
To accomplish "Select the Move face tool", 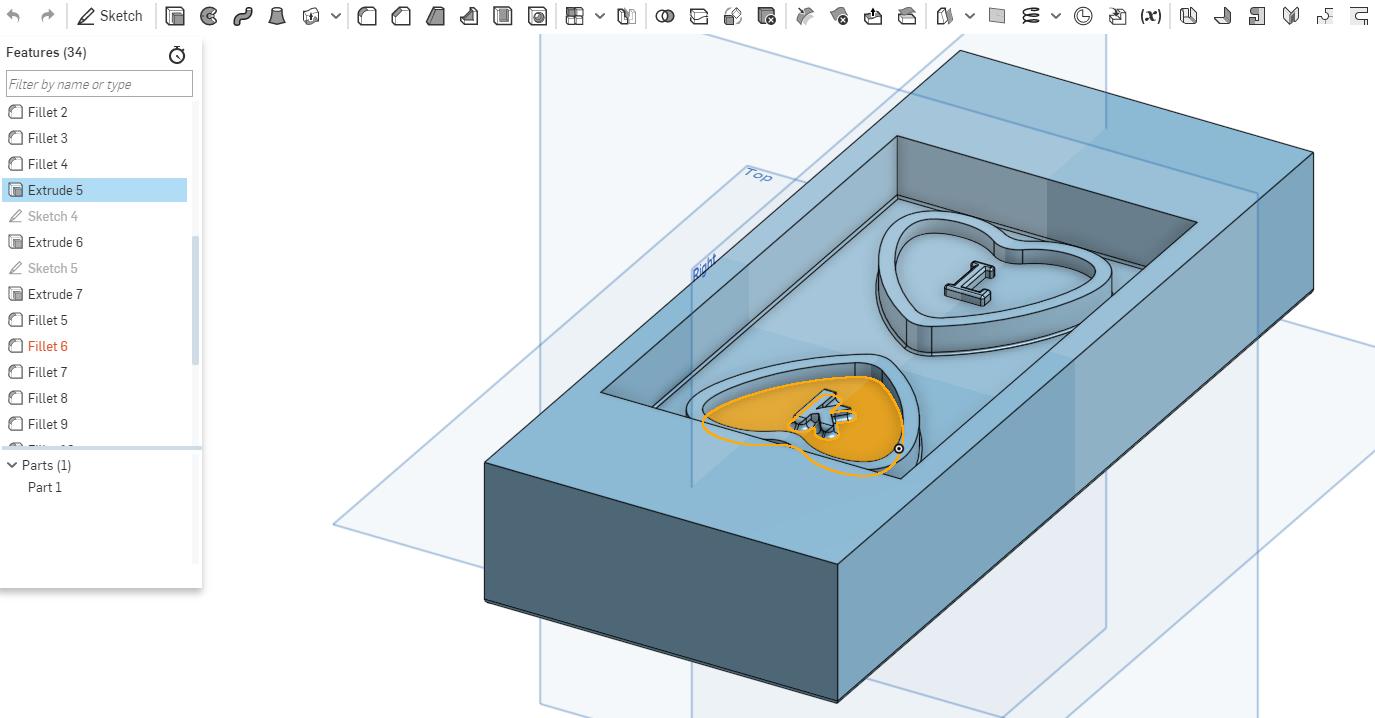I will point(873,16).
